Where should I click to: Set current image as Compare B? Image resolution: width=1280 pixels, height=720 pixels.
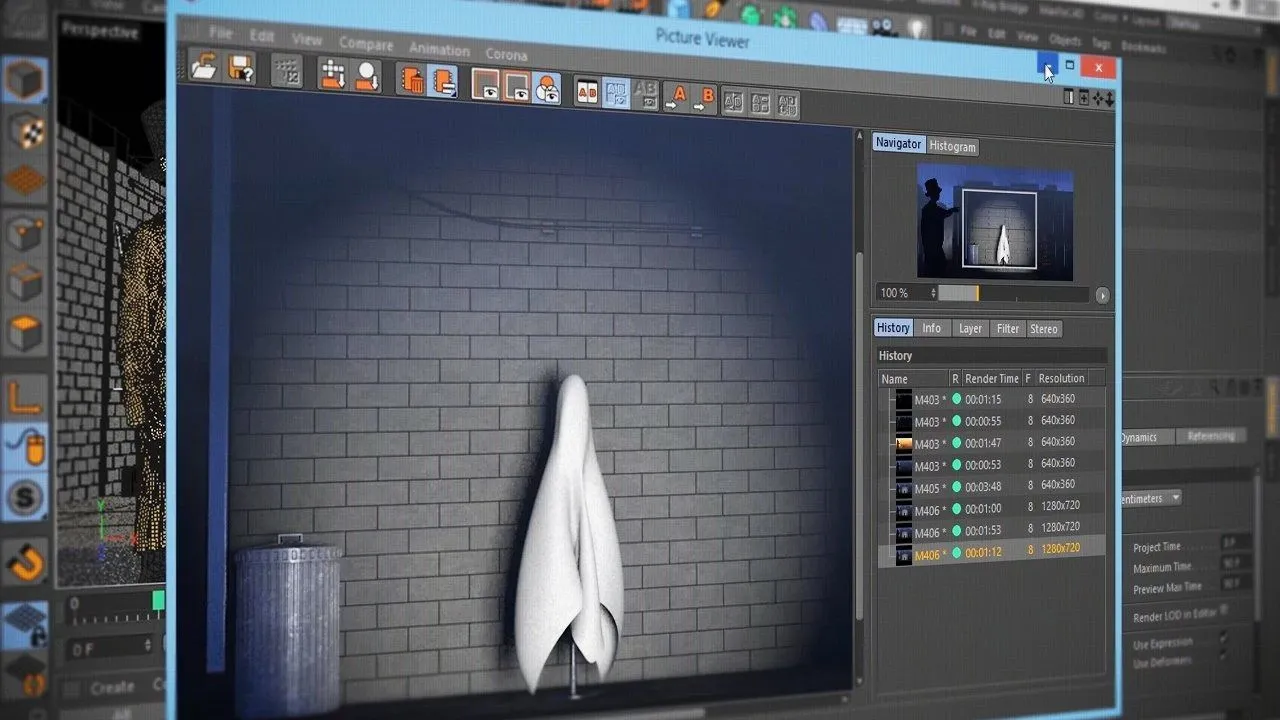(x=708, y=94)
